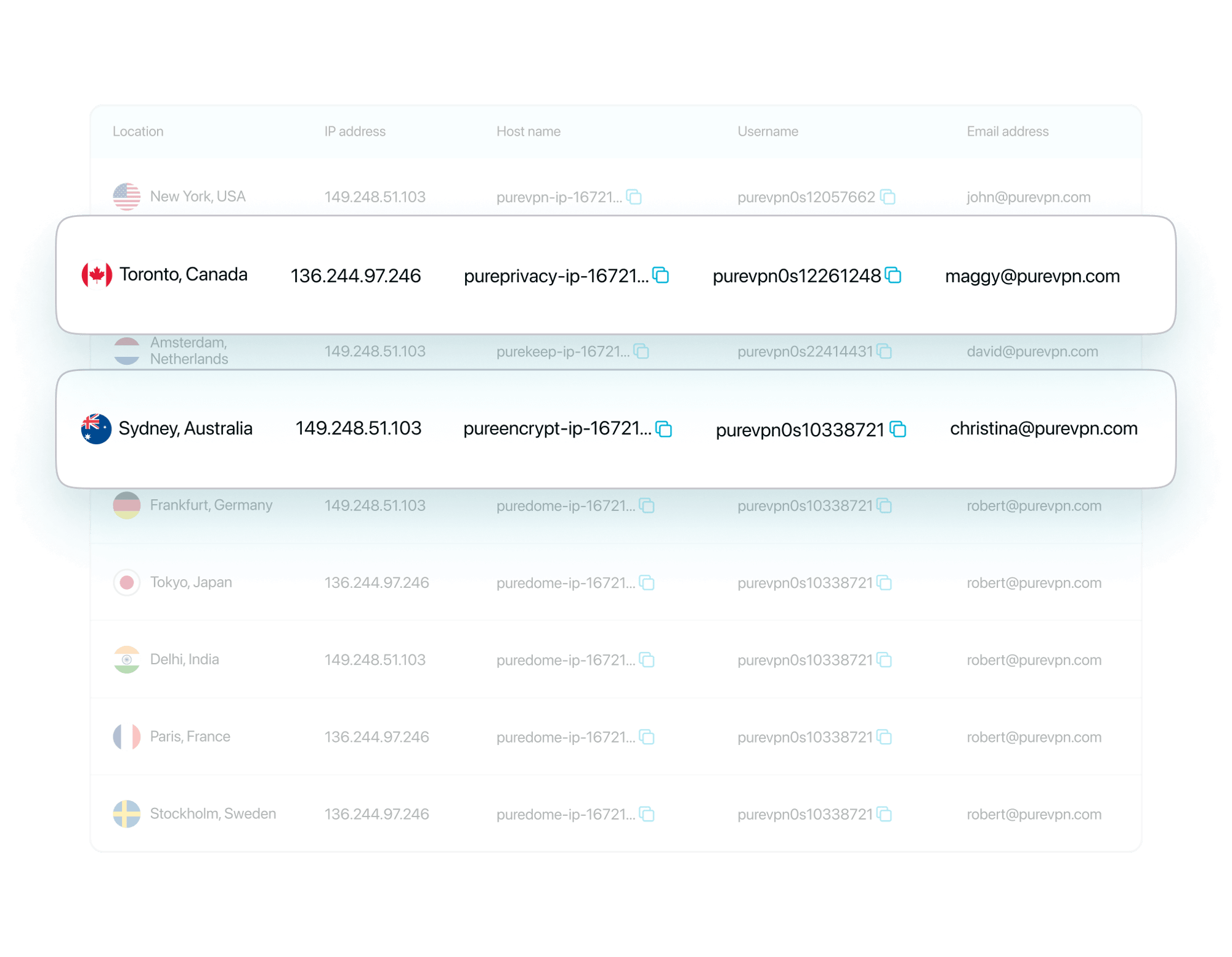1232x957 pixels.
Task: Click Stockholm, Sweden location
Action: (213, 814)
